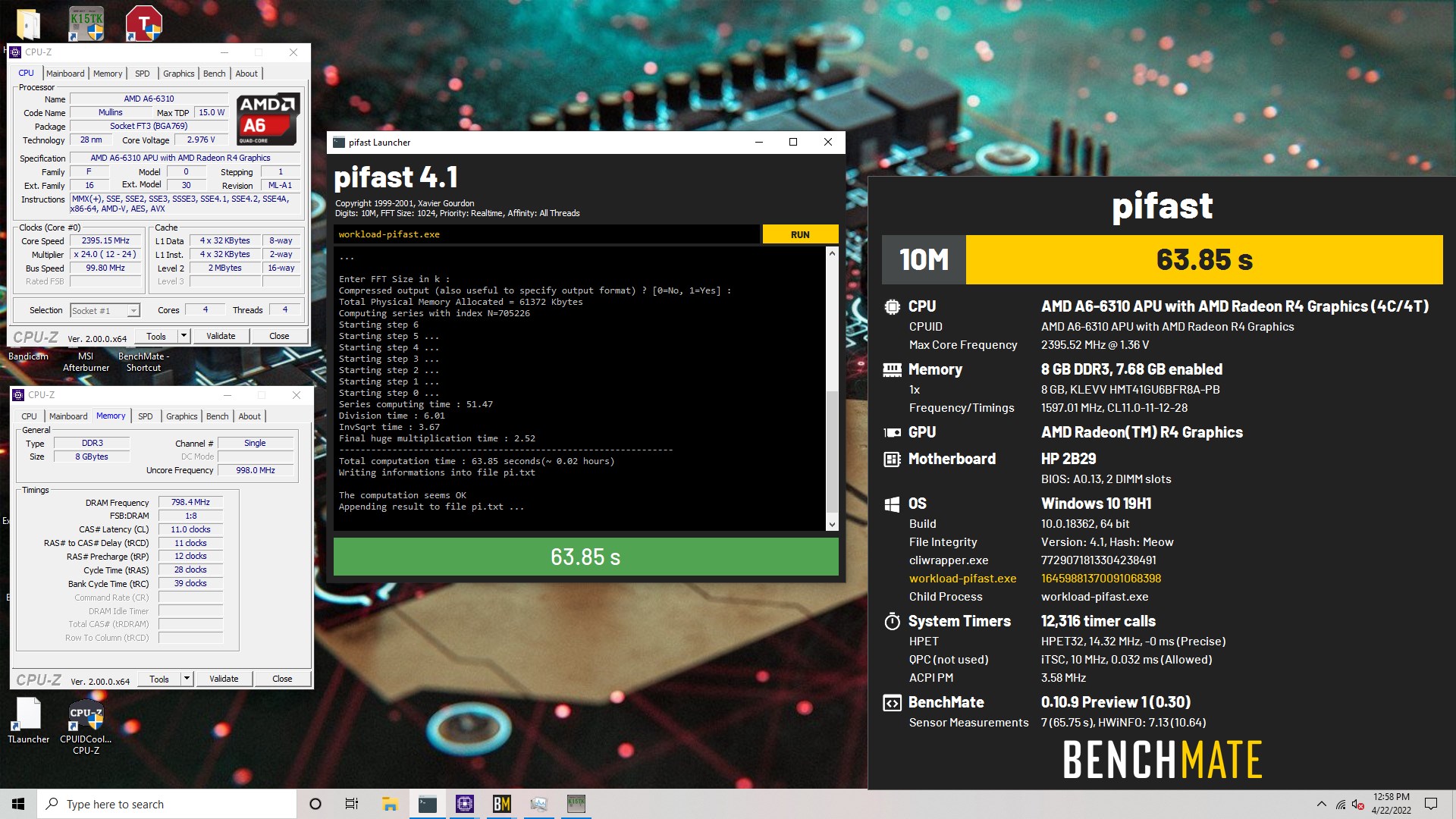This screenshot has width=1456, height=819.
Task: Click the yellow RUN button in pifast
Action: pyautogui.click(x=800, y=234)
